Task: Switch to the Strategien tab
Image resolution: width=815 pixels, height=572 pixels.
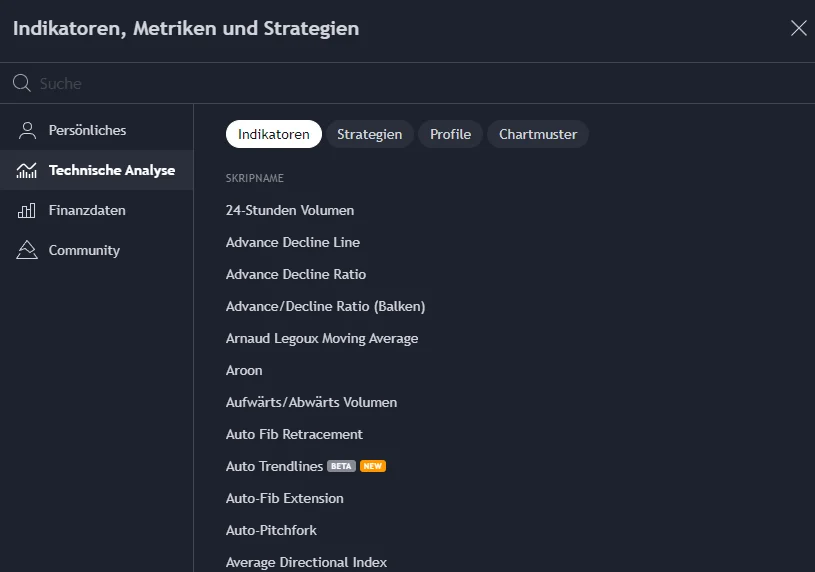Action: [x=370, y=134]
